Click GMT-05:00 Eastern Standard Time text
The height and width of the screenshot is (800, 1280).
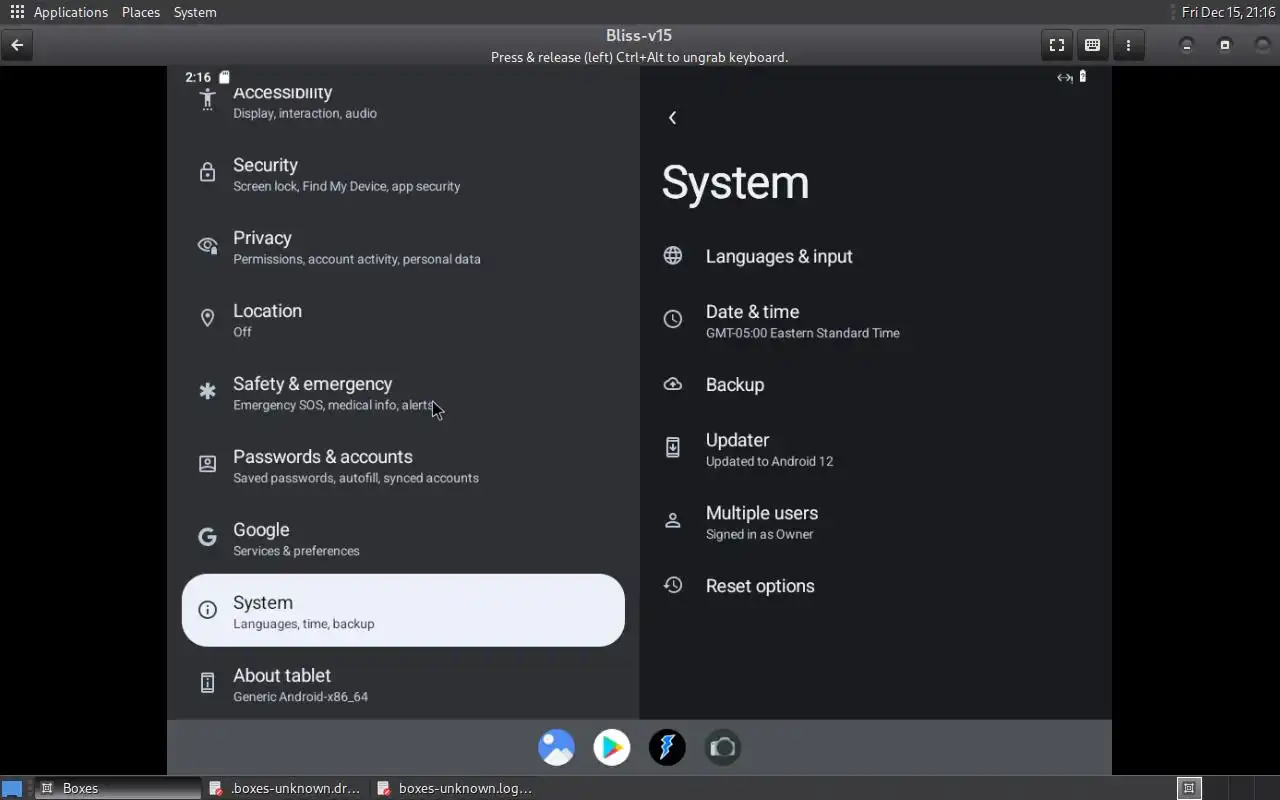[802, 333]
